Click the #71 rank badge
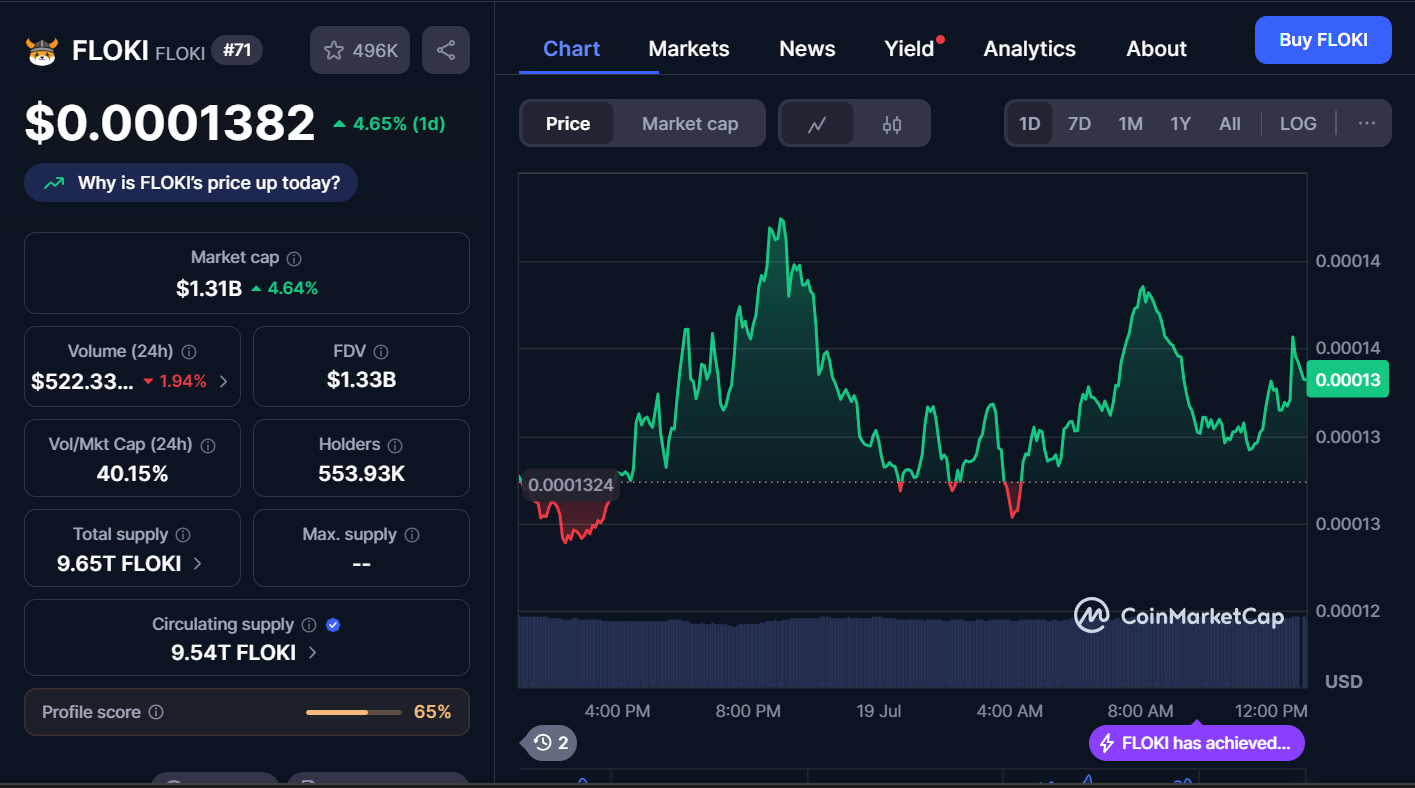1415x788 pixels. (237, 50)
